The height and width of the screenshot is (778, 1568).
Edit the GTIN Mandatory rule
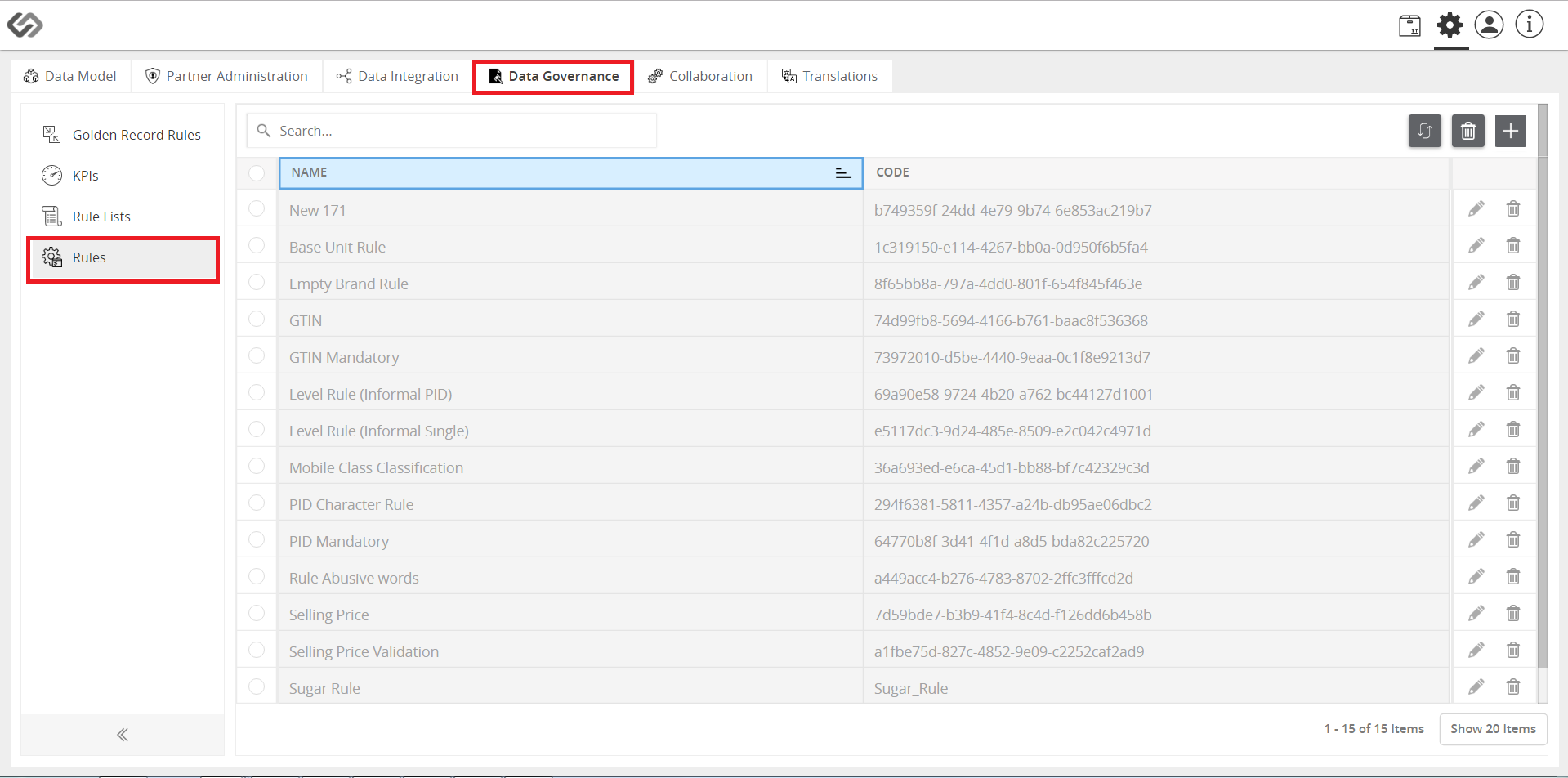[x=1476, y=356]
